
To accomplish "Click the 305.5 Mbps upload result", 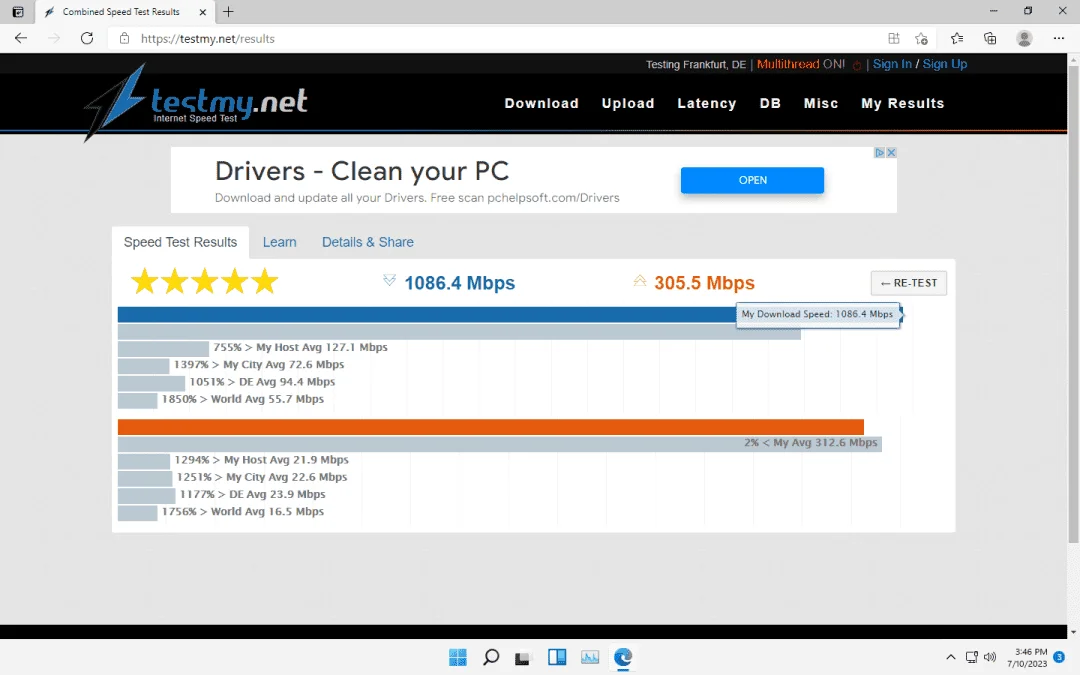I will point(704,283).
